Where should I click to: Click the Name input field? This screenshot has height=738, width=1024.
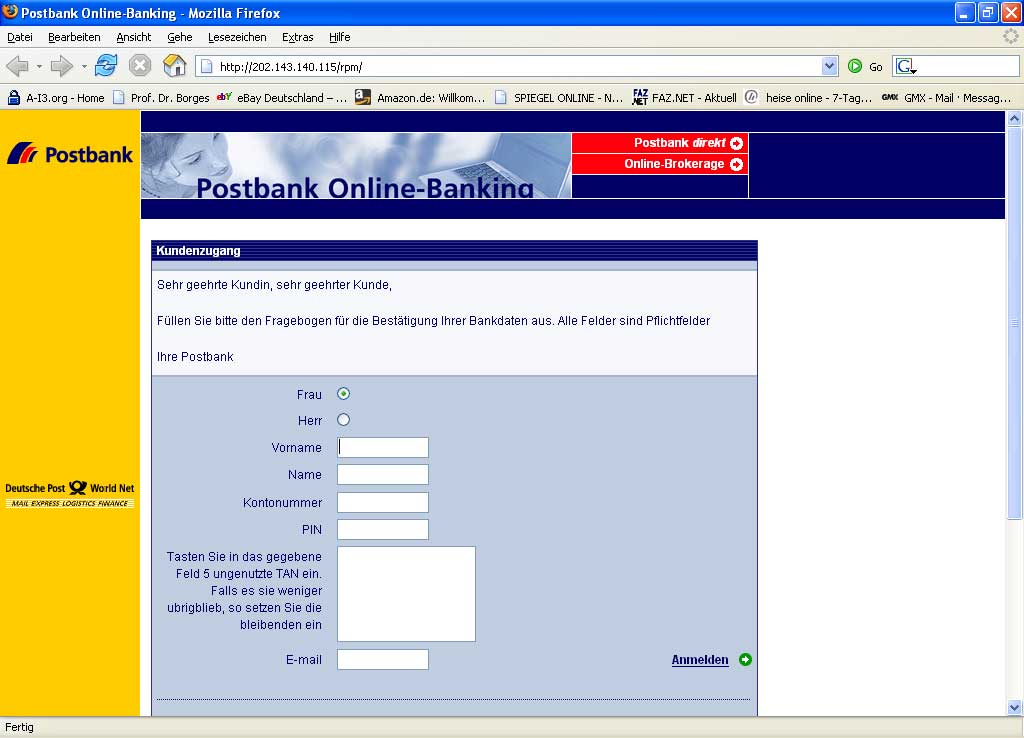point(383,475)
